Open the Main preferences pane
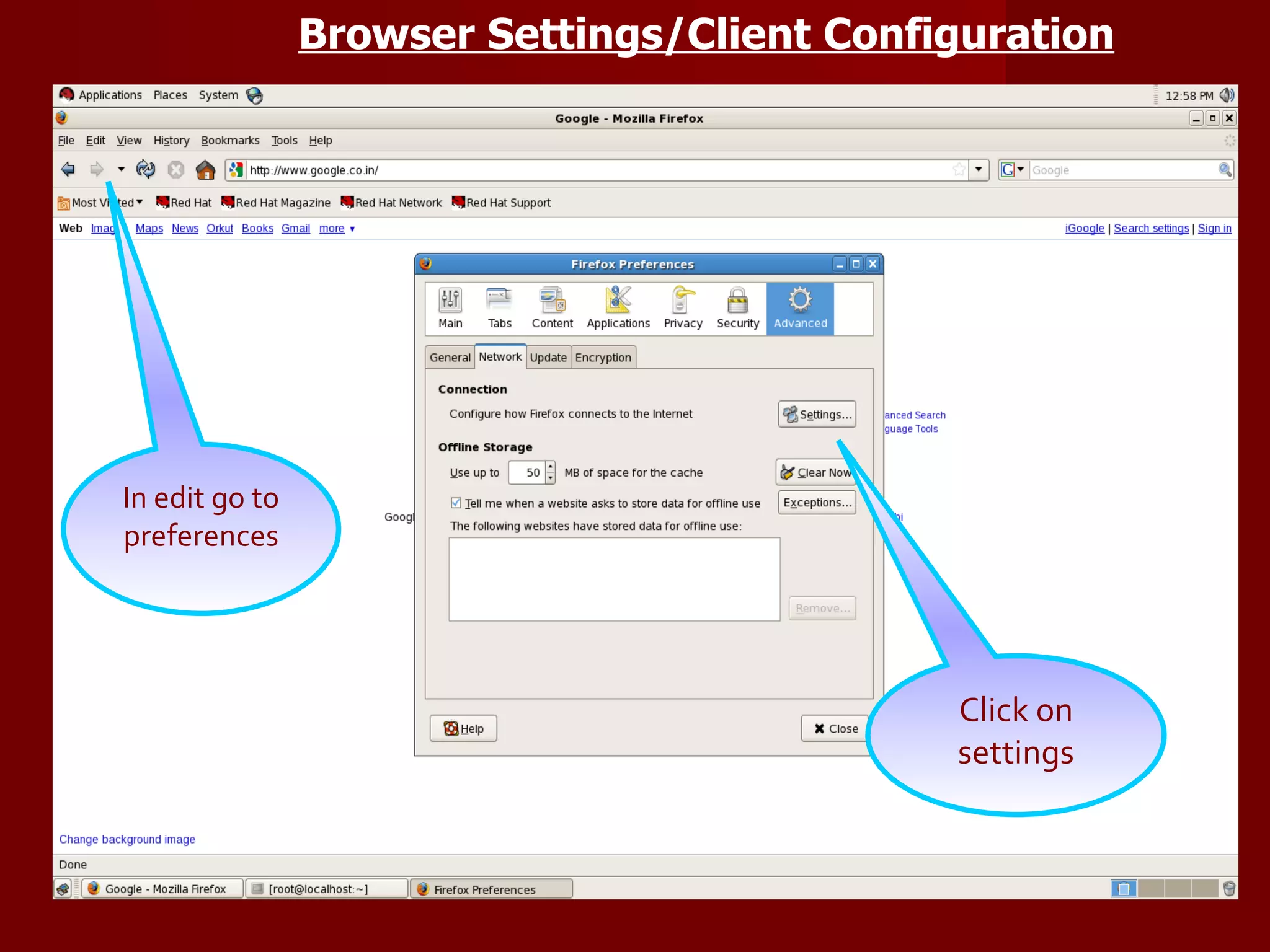Viewport: 1270px width, 952px height. click(450, 309)
